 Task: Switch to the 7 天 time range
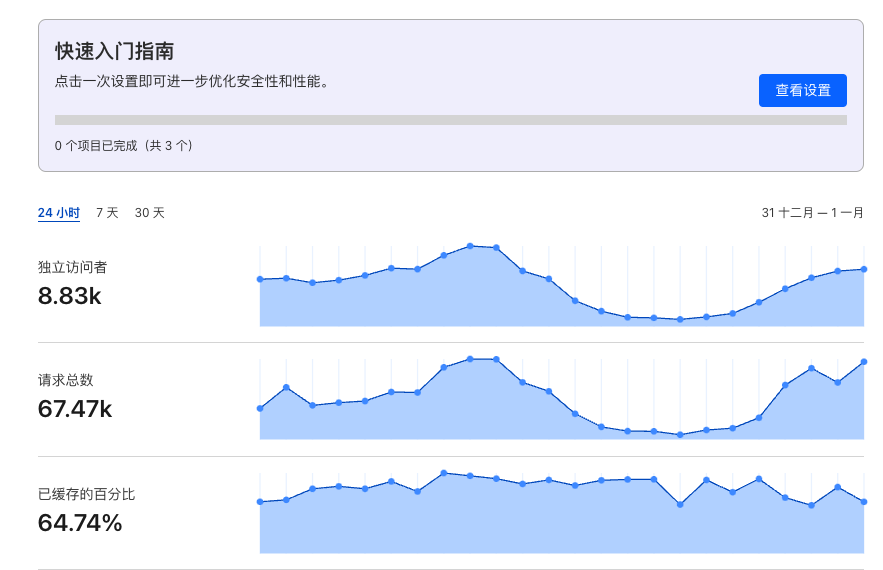tap(107, 213)
